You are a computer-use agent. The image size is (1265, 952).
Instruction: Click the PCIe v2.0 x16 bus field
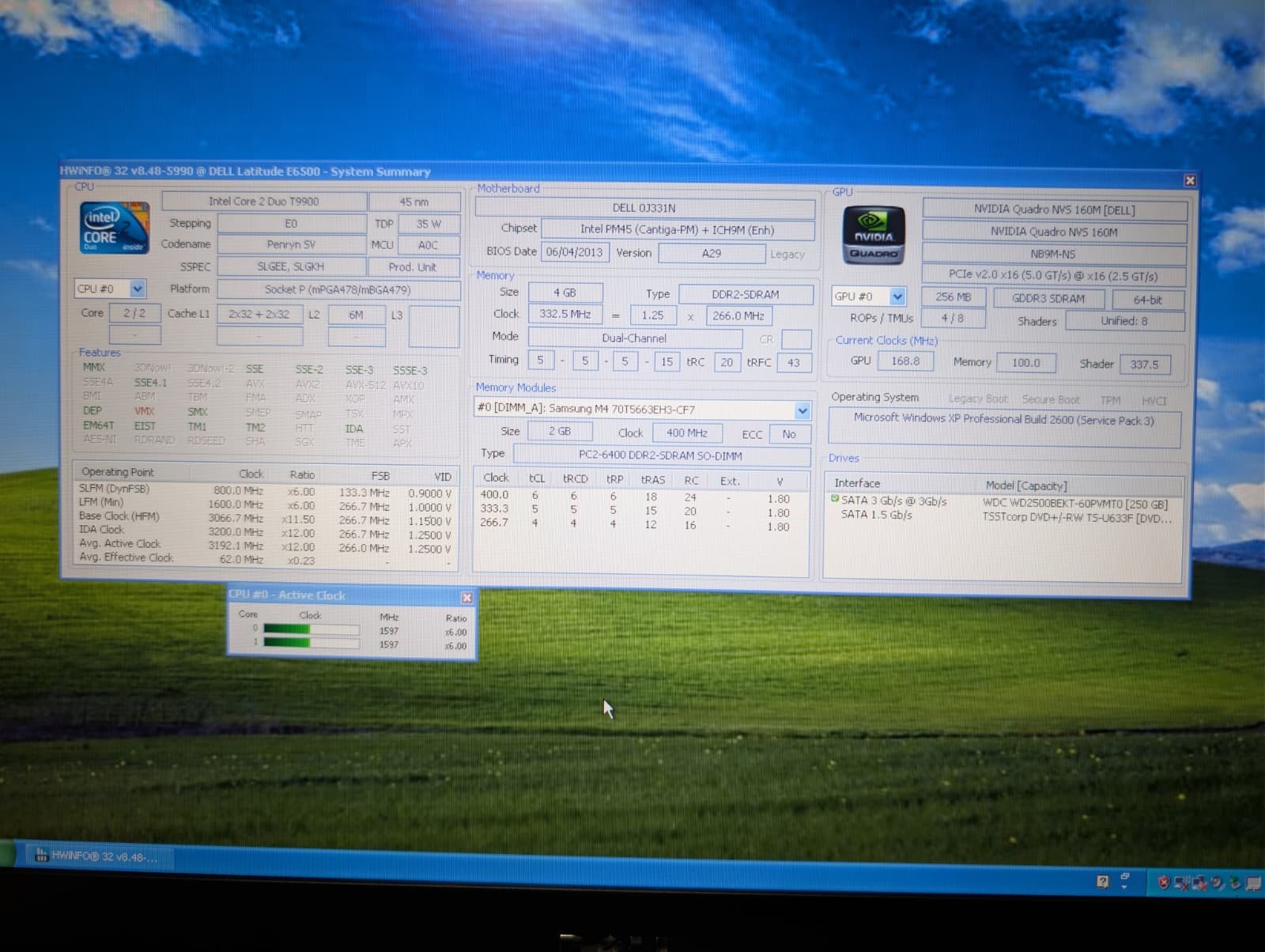coord(1054,276)
